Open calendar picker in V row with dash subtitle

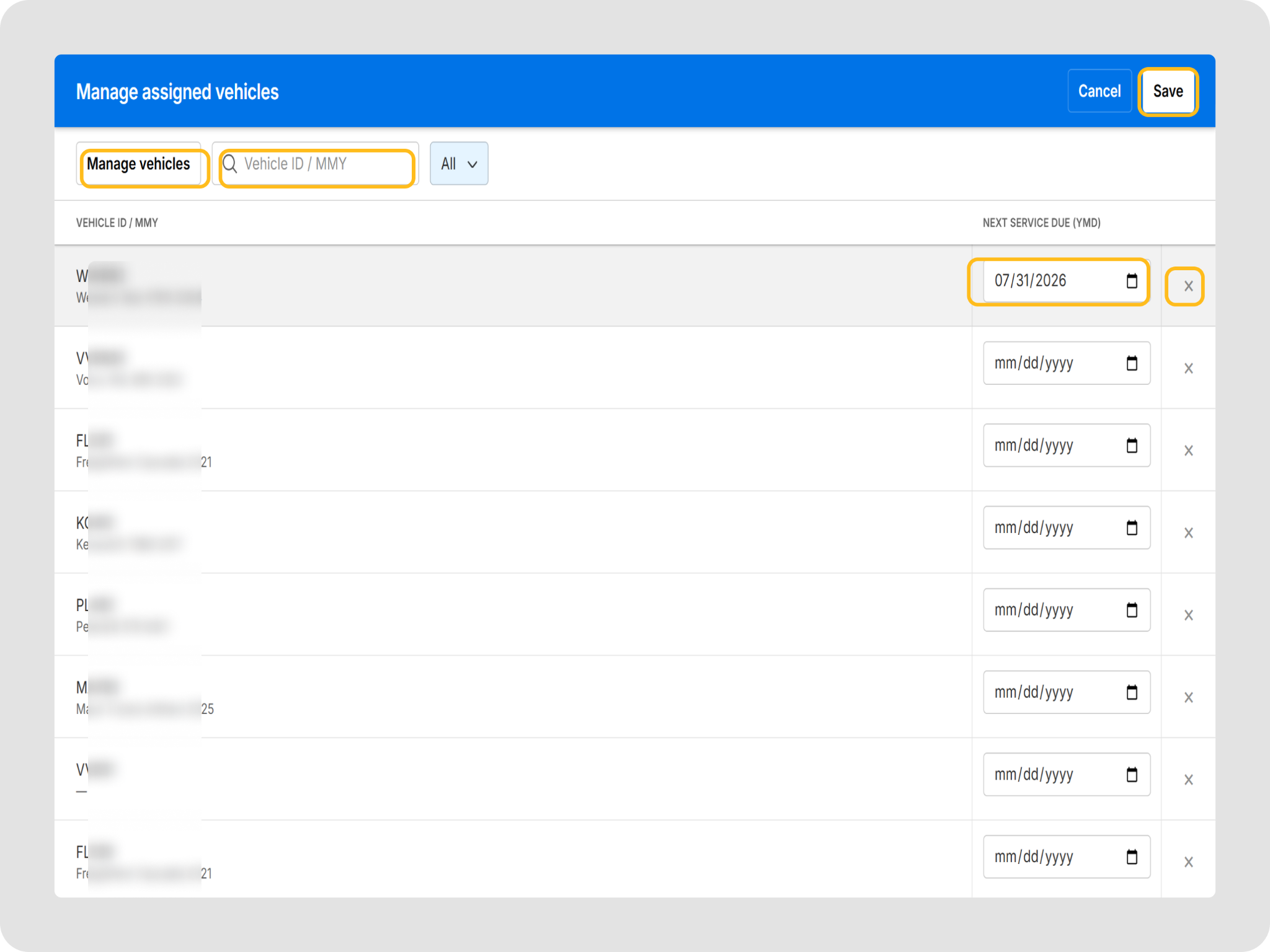(1132, 775)
